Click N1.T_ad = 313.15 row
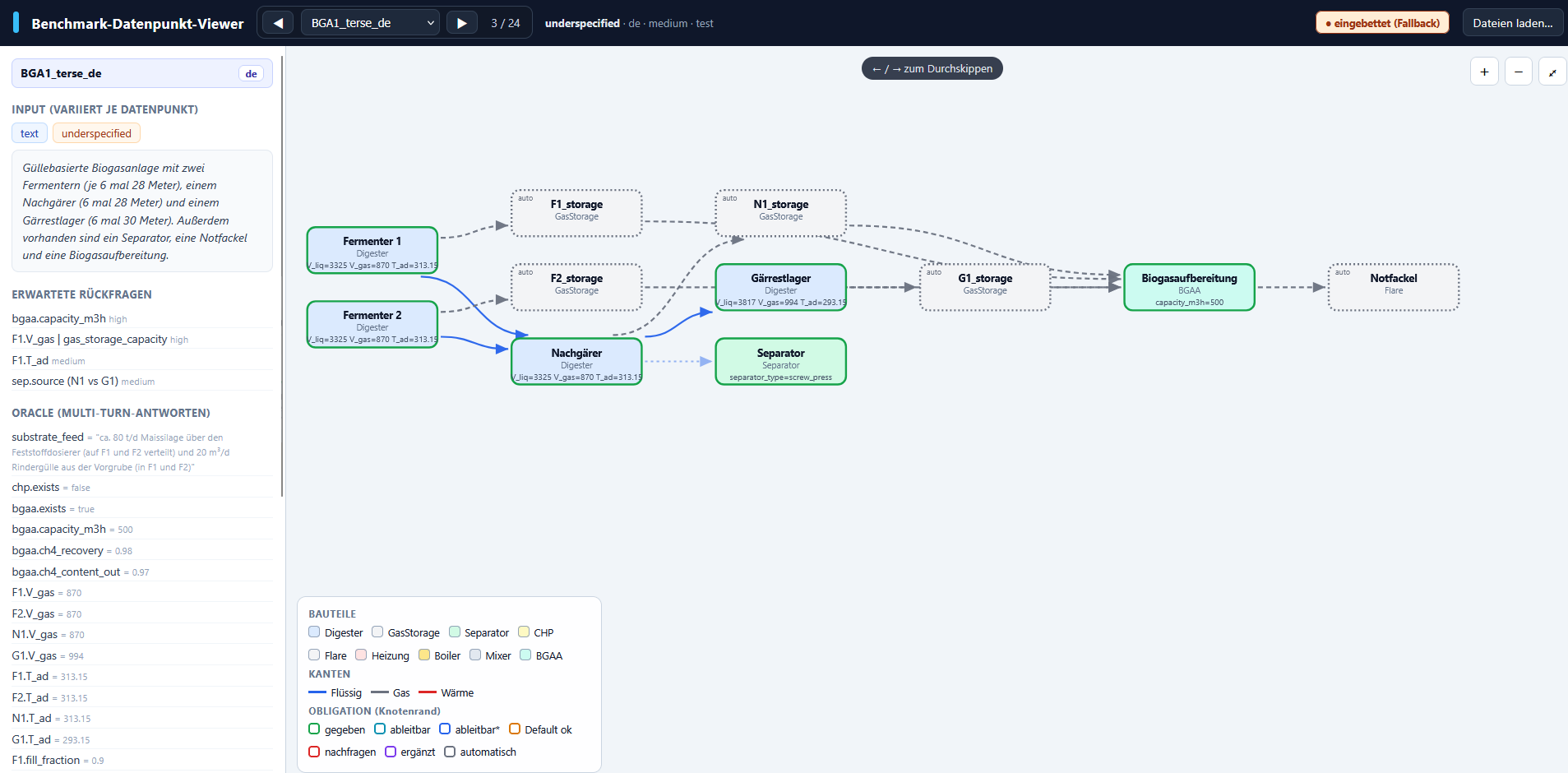 coord(142,718)
